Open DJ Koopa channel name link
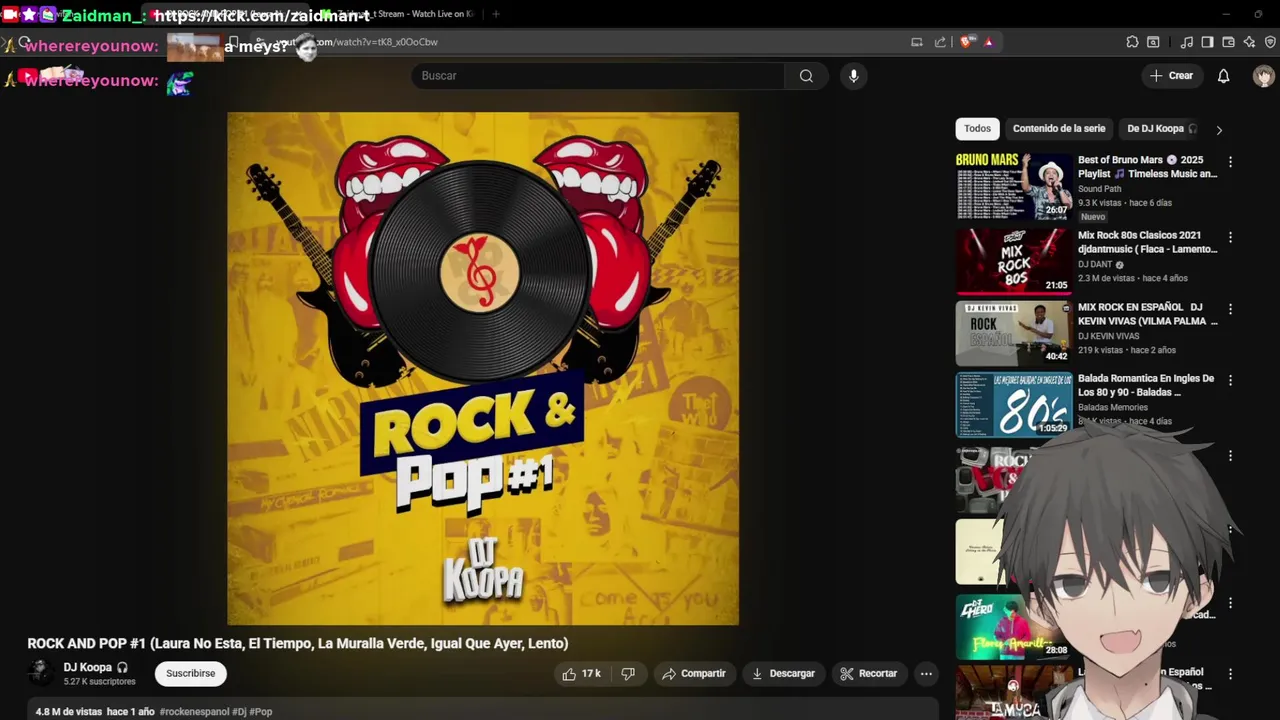 click(x=88, y=667)
